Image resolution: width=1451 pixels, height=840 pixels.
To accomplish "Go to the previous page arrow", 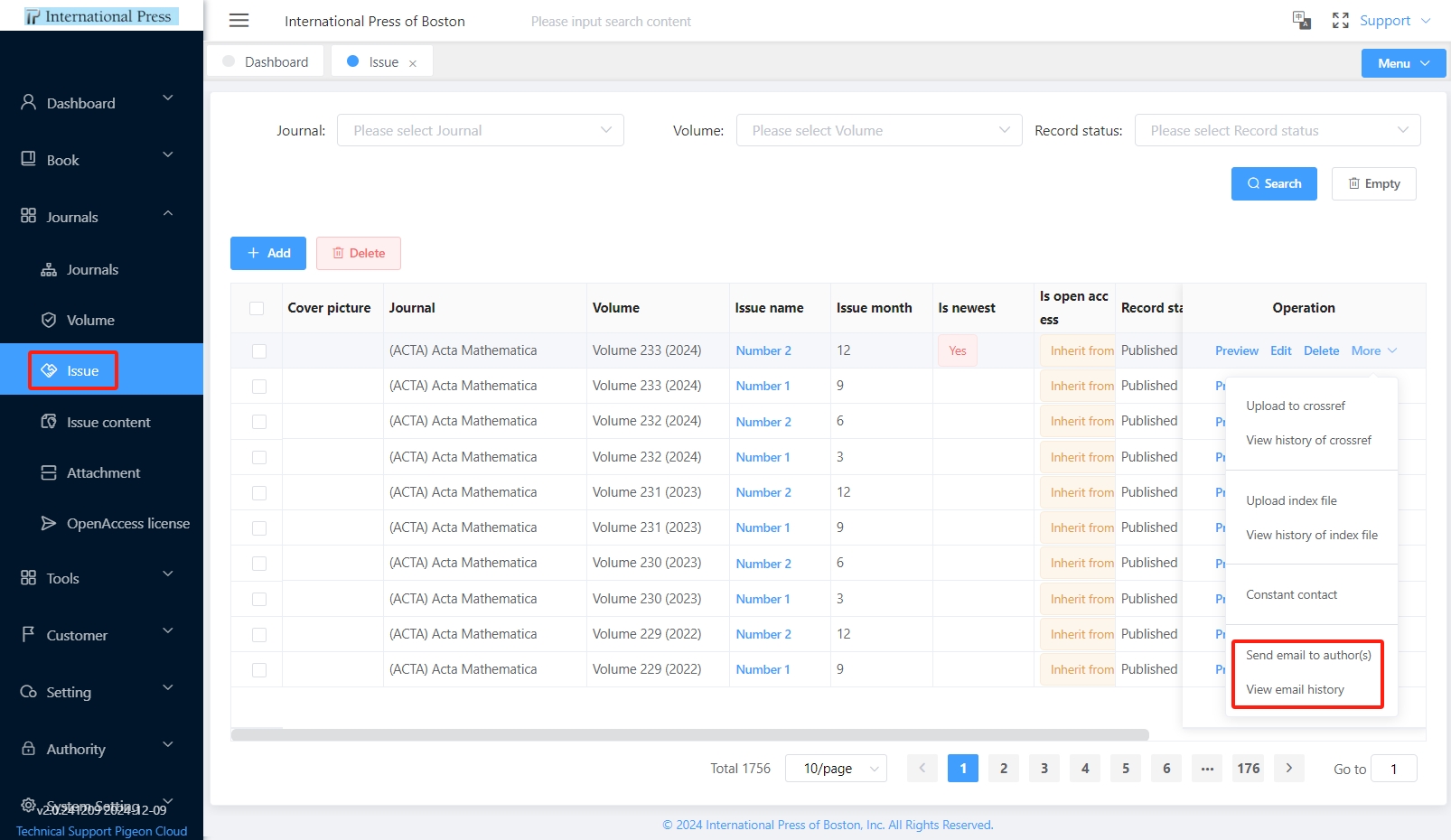I will click(922, 768).
